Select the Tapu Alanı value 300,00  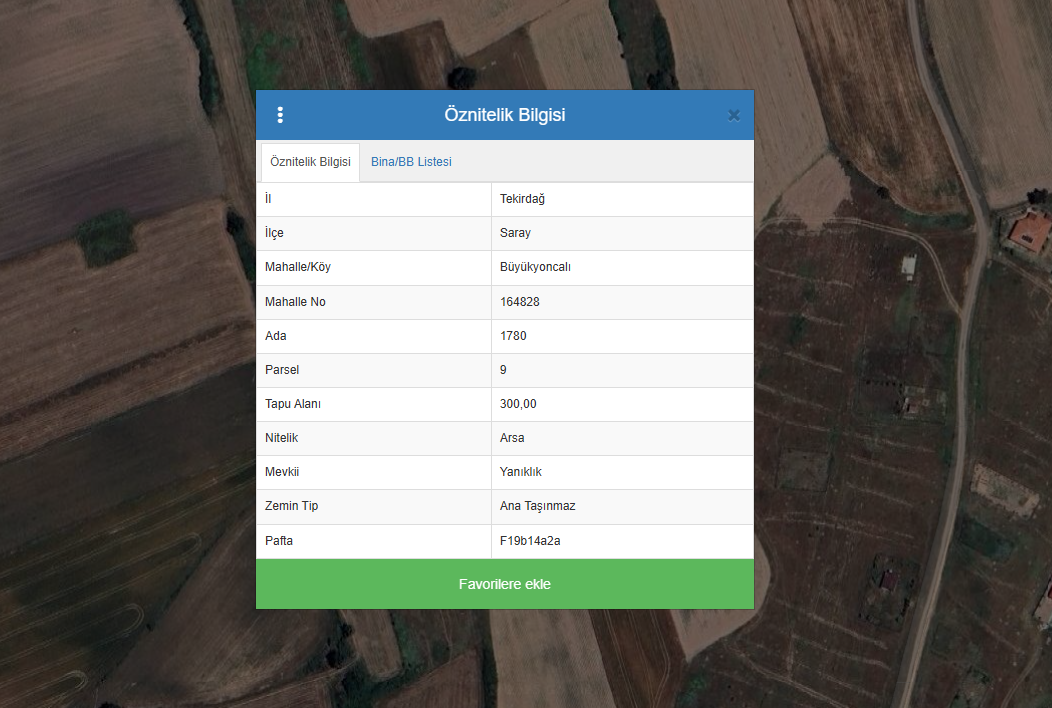pyautogui.click(x=519, y=404)
